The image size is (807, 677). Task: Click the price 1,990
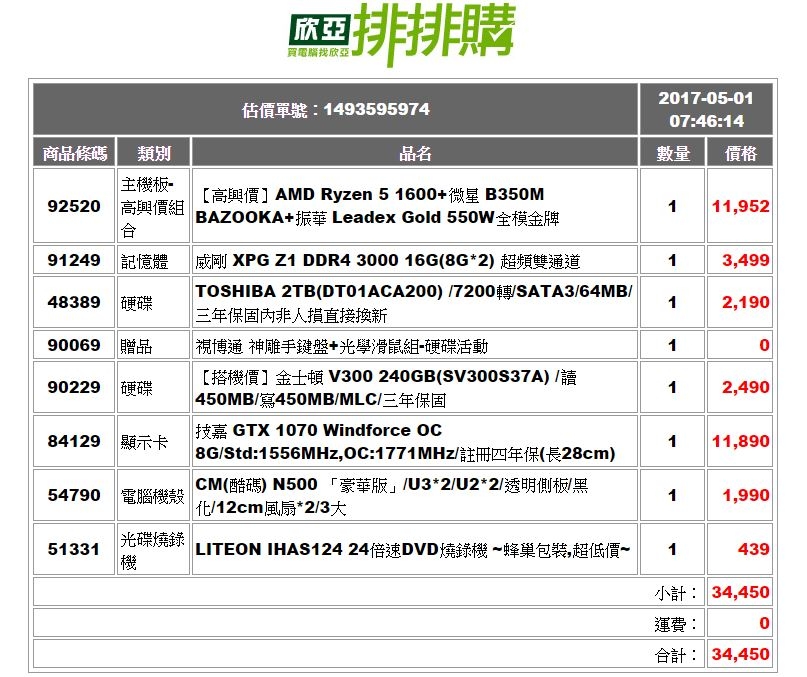click(x=746, y=496)
